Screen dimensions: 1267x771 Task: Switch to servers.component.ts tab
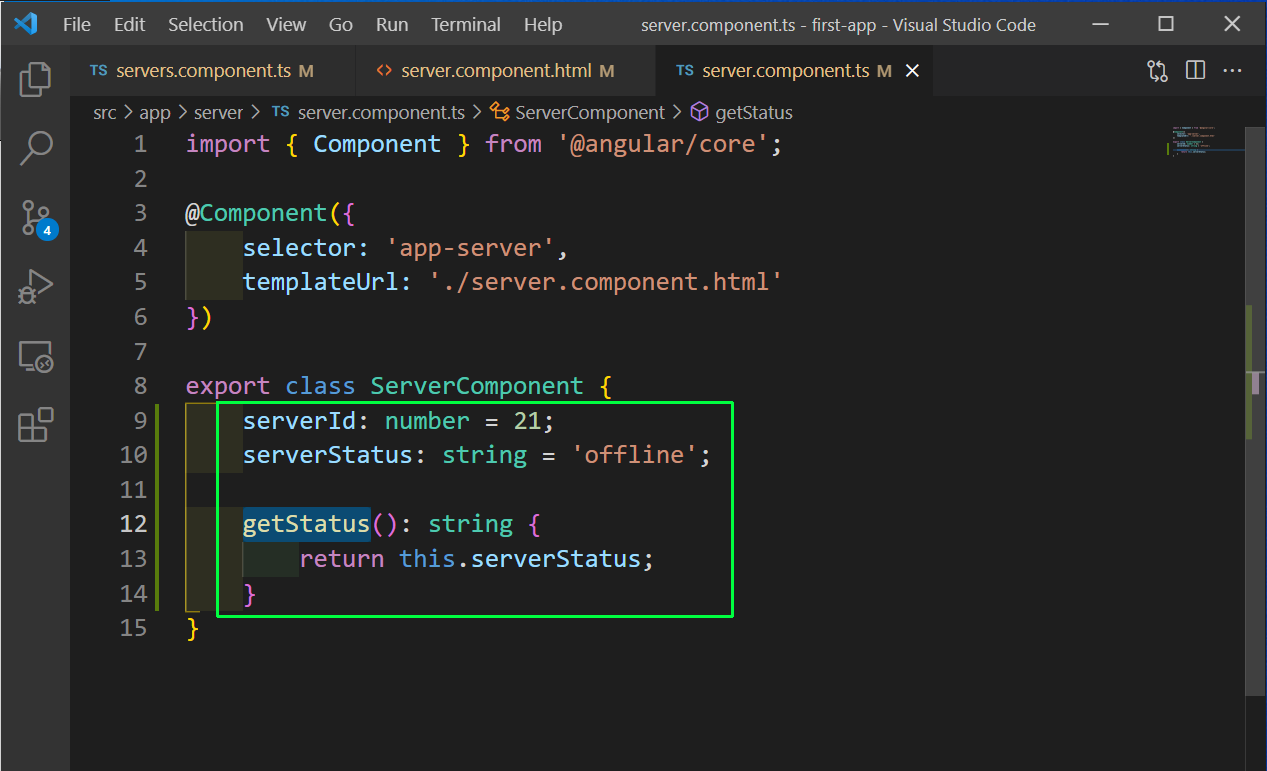212,71
